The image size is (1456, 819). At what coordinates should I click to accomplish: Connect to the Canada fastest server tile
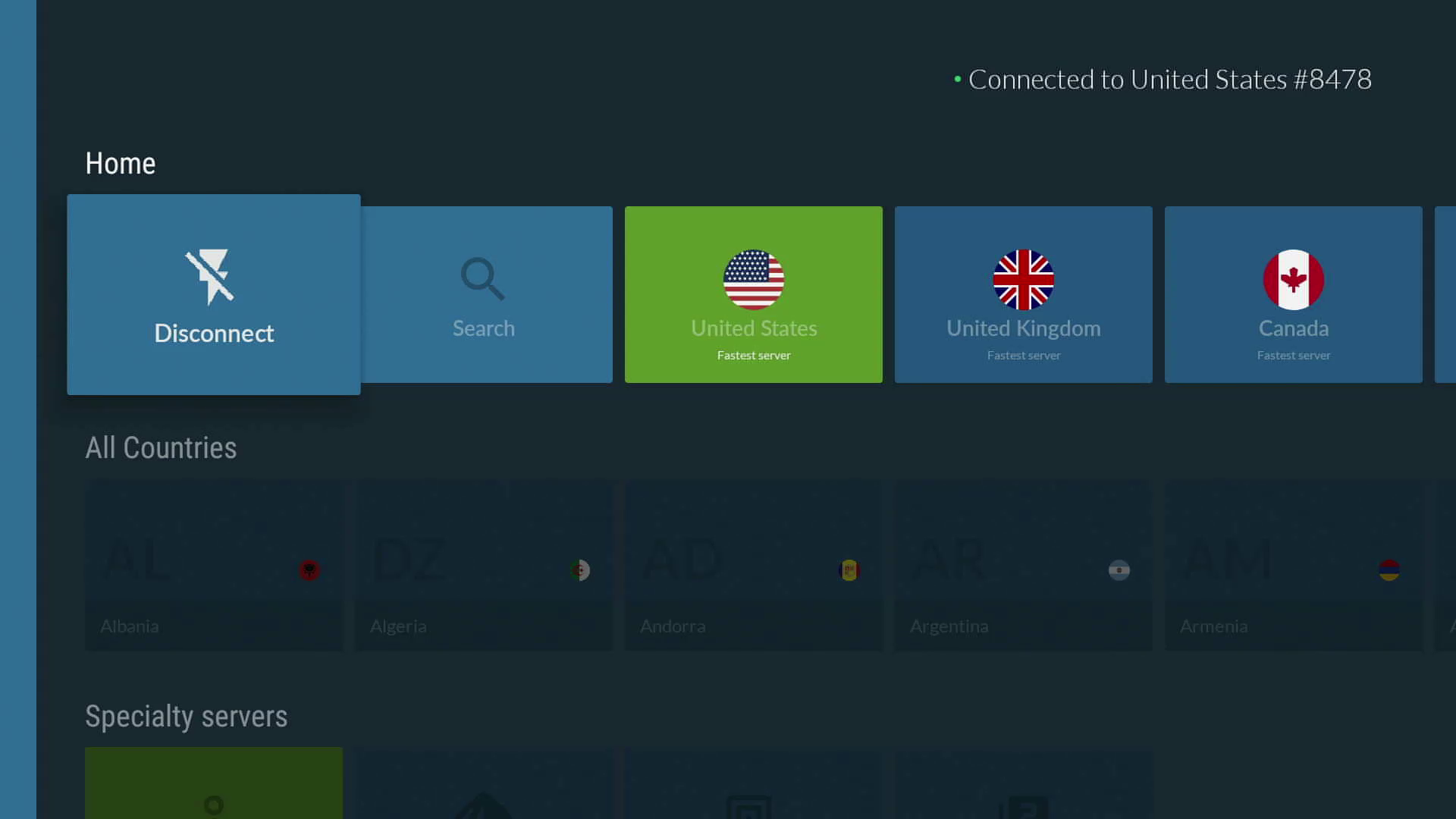(1293, 294)
